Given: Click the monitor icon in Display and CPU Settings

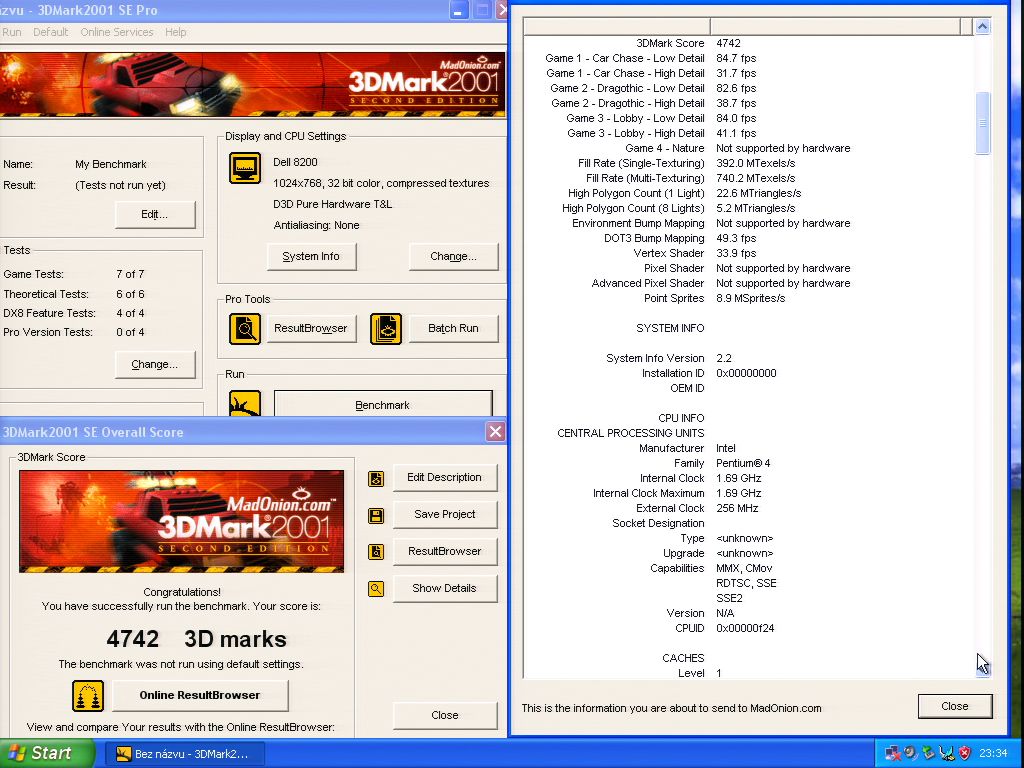Looking at the screenshot, I should [245, 168].
